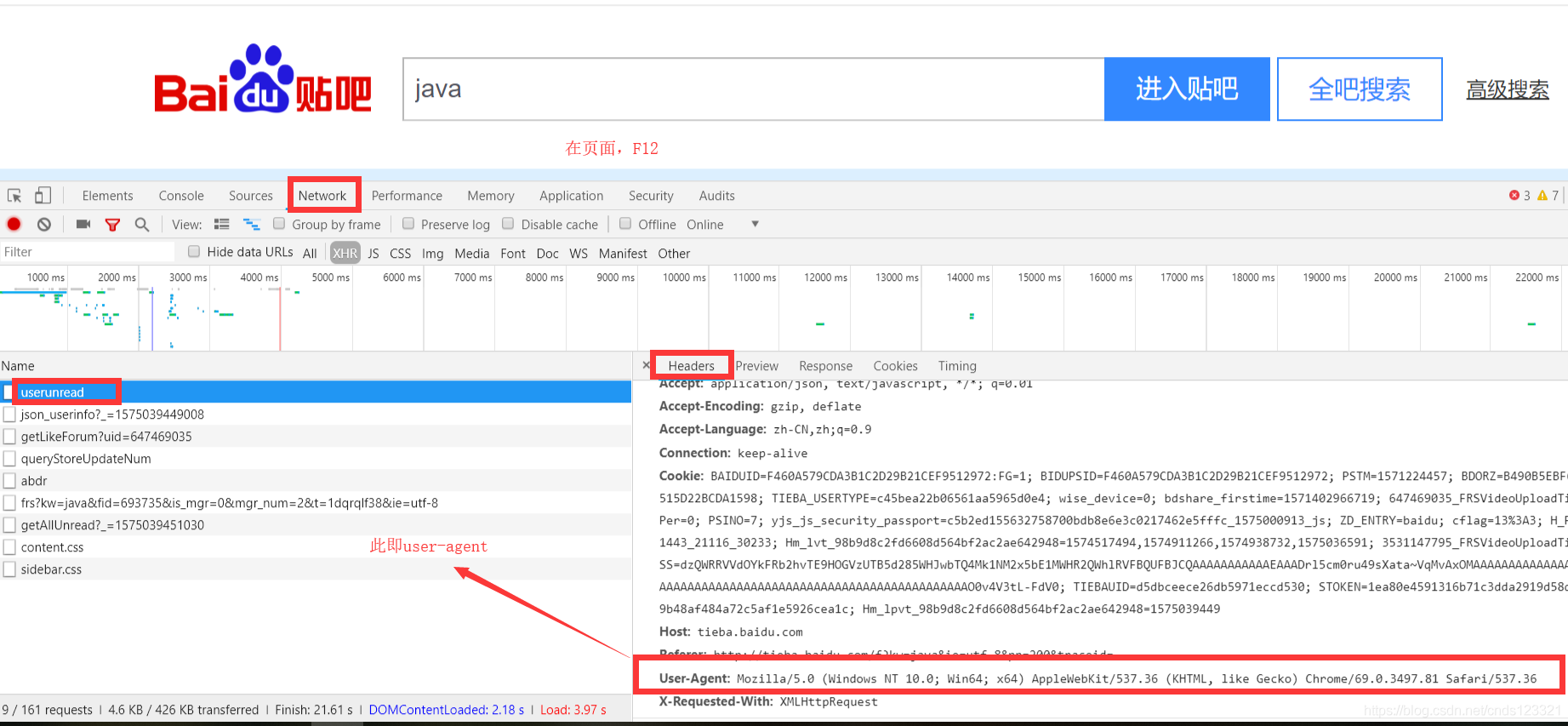The width and height of the screenshot is (1568, 726).
Task: Filter requests by WS
Action: click(579, 254)
